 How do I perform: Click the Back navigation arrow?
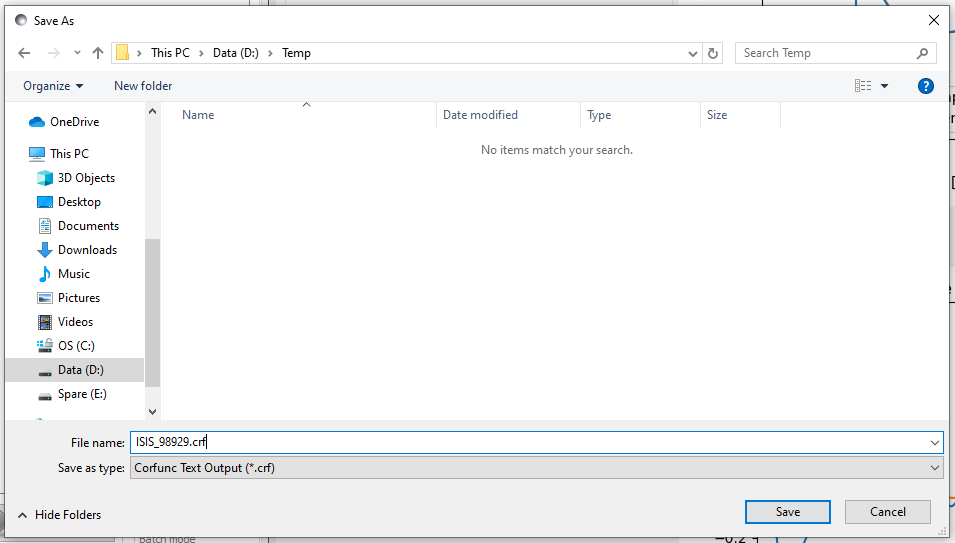click(x=25, y=53)
